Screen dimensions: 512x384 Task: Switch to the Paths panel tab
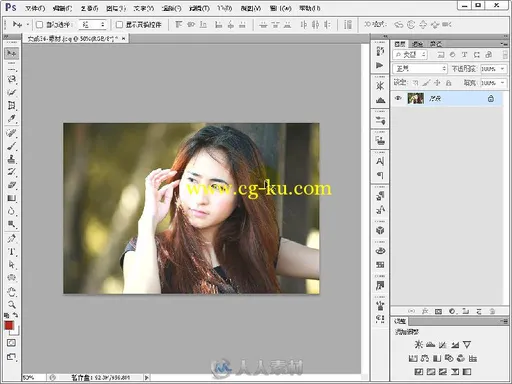click(435, 44)
